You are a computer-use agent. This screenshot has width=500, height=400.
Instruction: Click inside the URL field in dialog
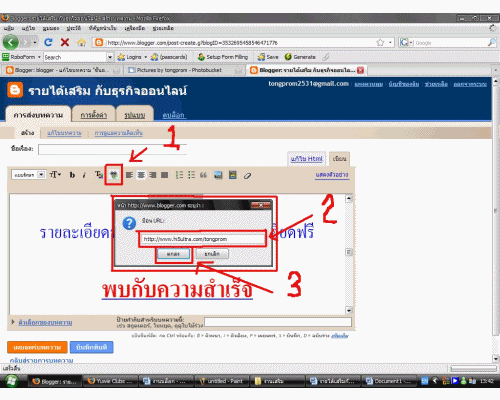coord(203,239)
